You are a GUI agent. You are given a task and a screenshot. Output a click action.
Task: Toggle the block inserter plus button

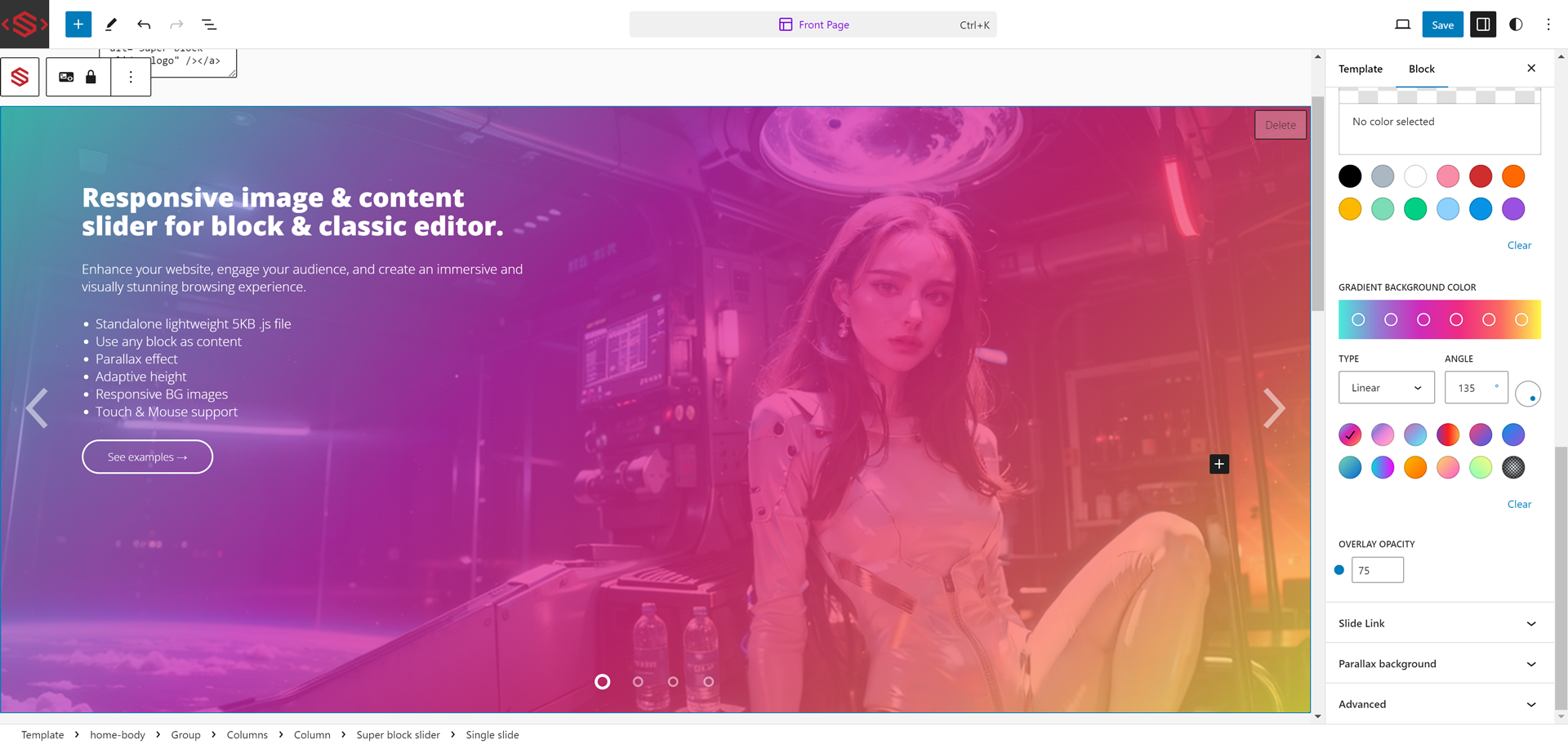(78, 25)
